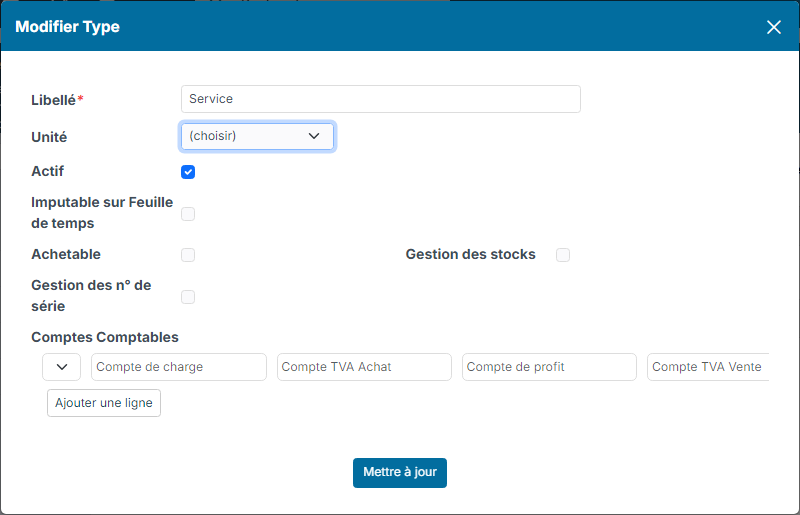Expand the Comptes Comptables row dropdown
The width and height of the screenshot is (800, 515).
(x=61, y=367)
